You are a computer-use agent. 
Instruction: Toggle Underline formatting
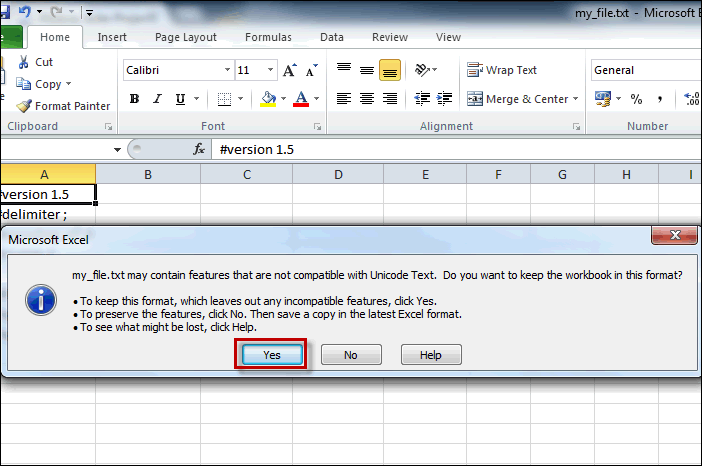pyautogui.click(x=180, y=99)
